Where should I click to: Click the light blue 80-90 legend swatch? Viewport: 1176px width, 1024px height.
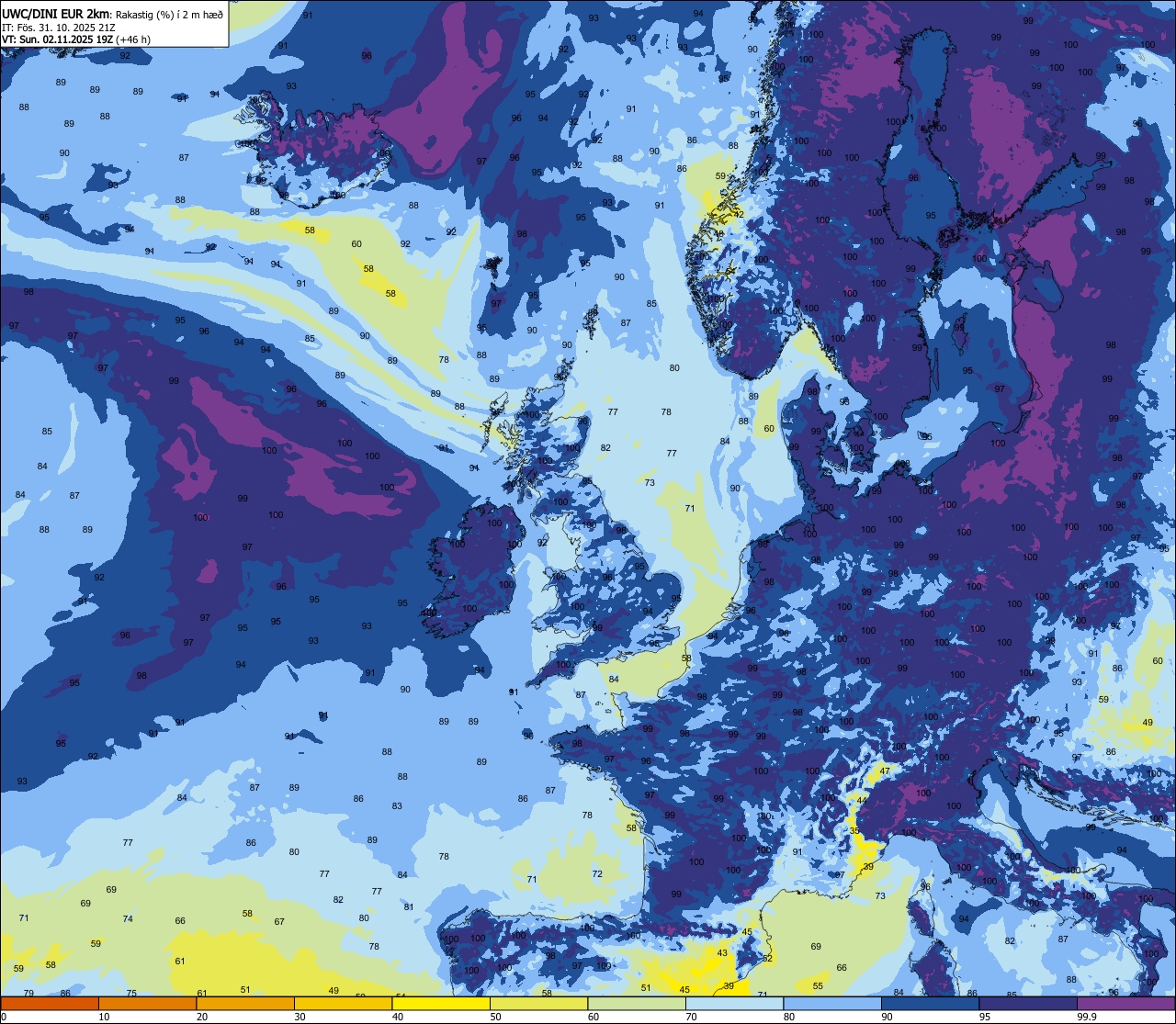tap(832, 1004)
